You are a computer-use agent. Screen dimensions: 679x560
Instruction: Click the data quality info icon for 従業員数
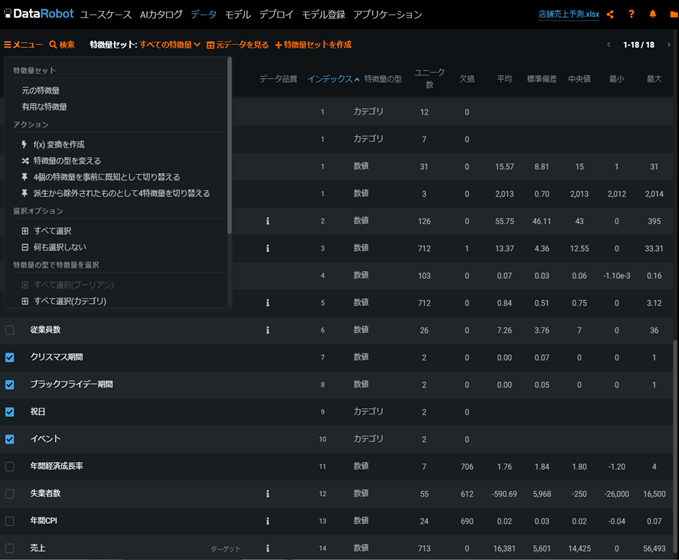(268, 330)
